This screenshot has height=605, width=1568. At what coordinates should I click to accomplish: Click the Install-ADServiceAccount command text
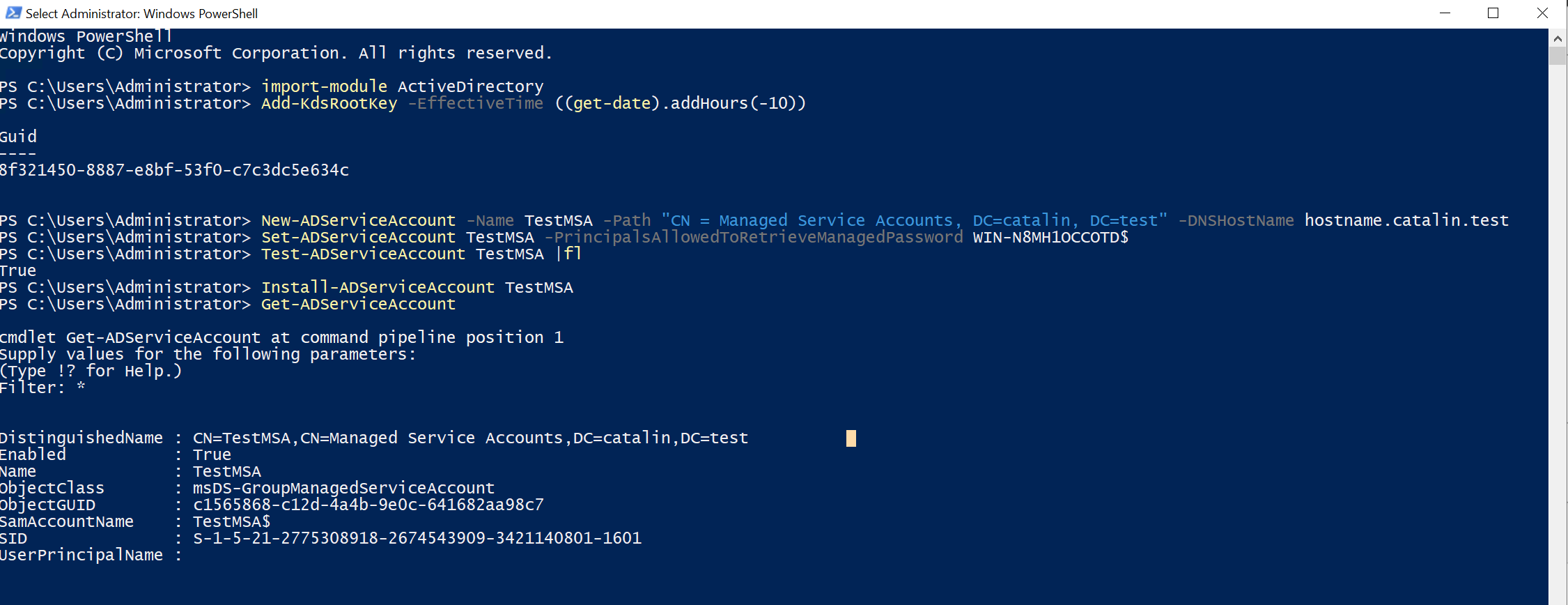[x=378, y=288]
